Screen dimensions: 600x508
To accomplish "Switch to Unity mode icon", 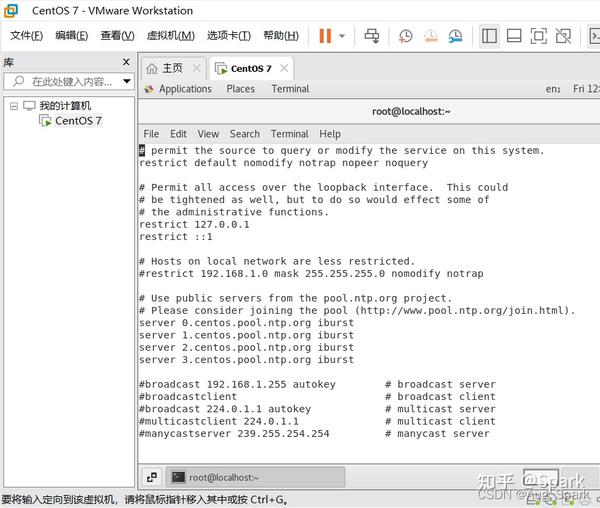I will pos(563,36).
